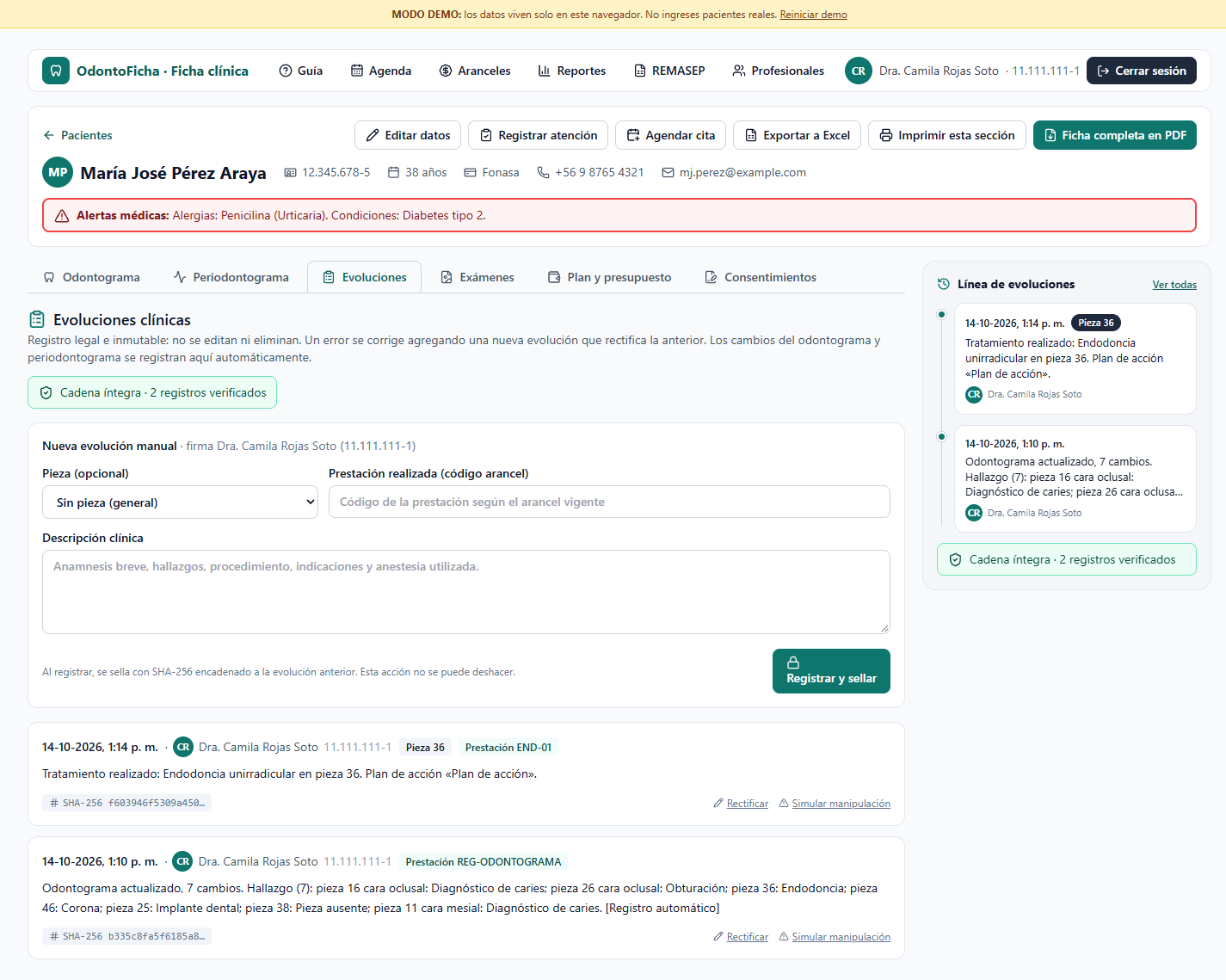This screenshot has width=1226, height=980.
Task: Focus the Prestación realizada code input field
Action: click(x=609, y=502)
